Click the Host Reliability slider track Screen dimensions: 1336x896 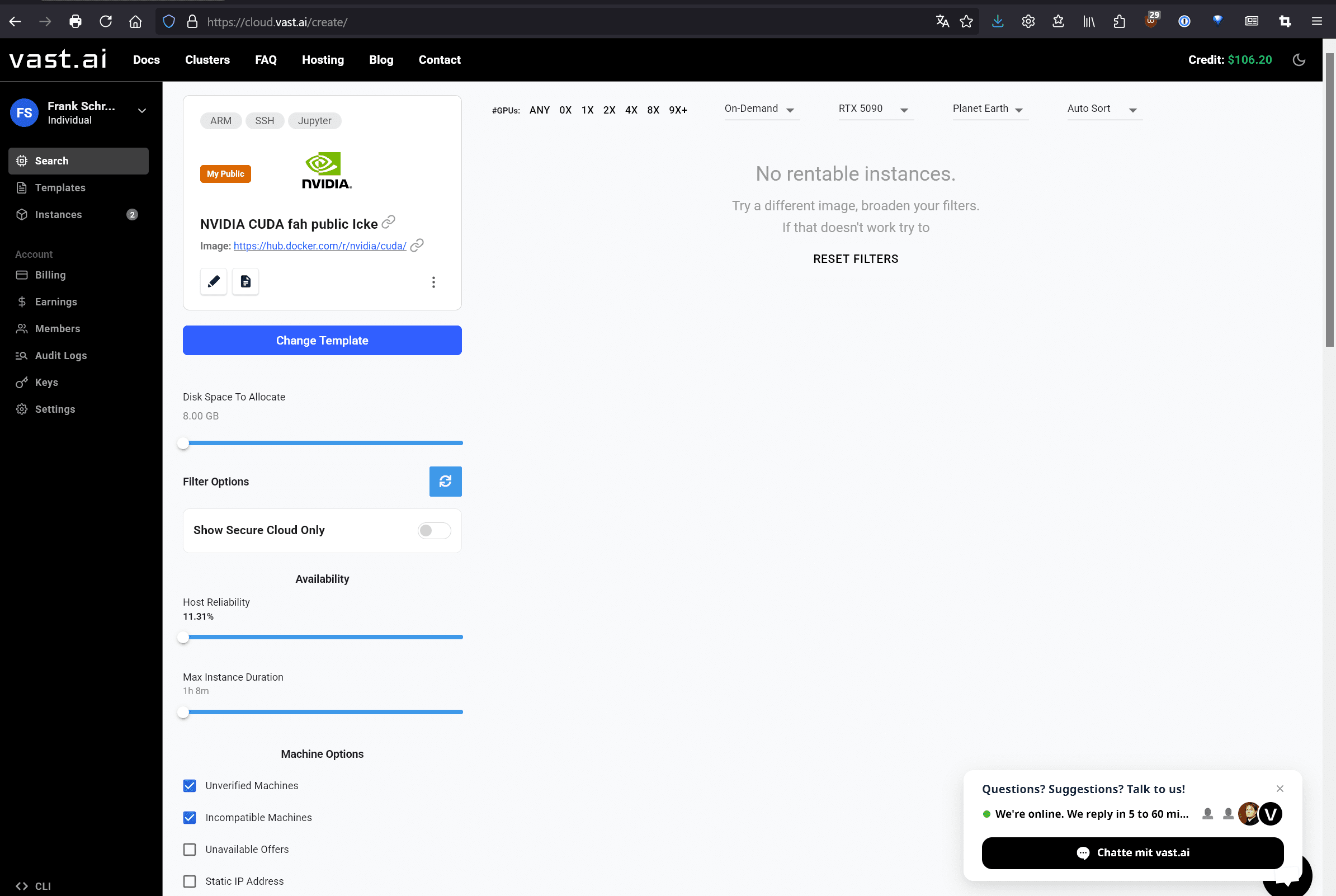coord(323,636)
